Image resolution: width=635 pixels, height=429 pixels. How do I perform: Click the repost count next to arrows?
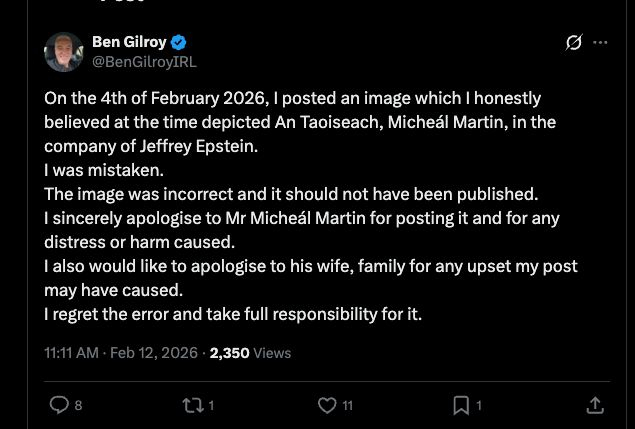tap(211, 406)
